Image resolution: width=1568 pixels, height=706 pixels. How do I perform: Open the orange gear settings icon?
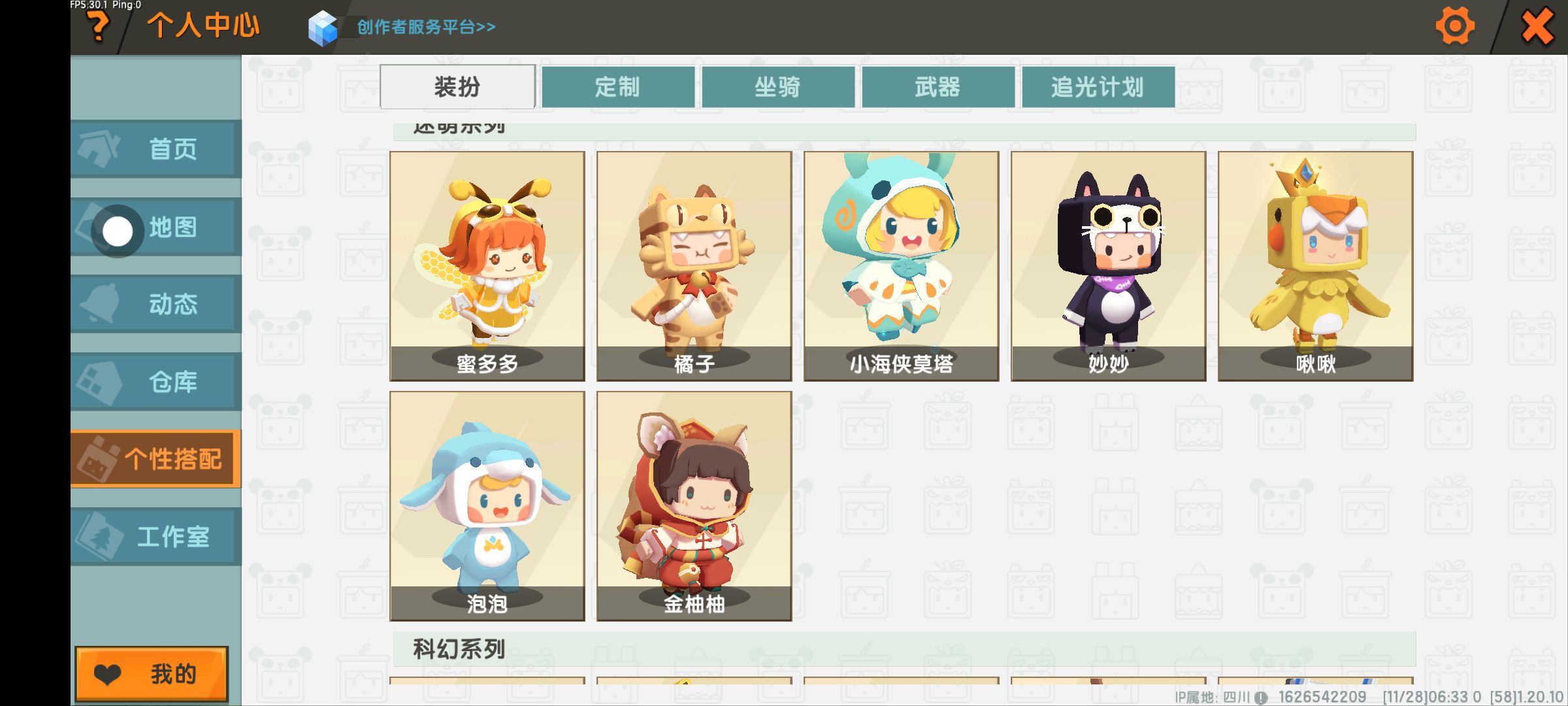tap(1455, 26)
